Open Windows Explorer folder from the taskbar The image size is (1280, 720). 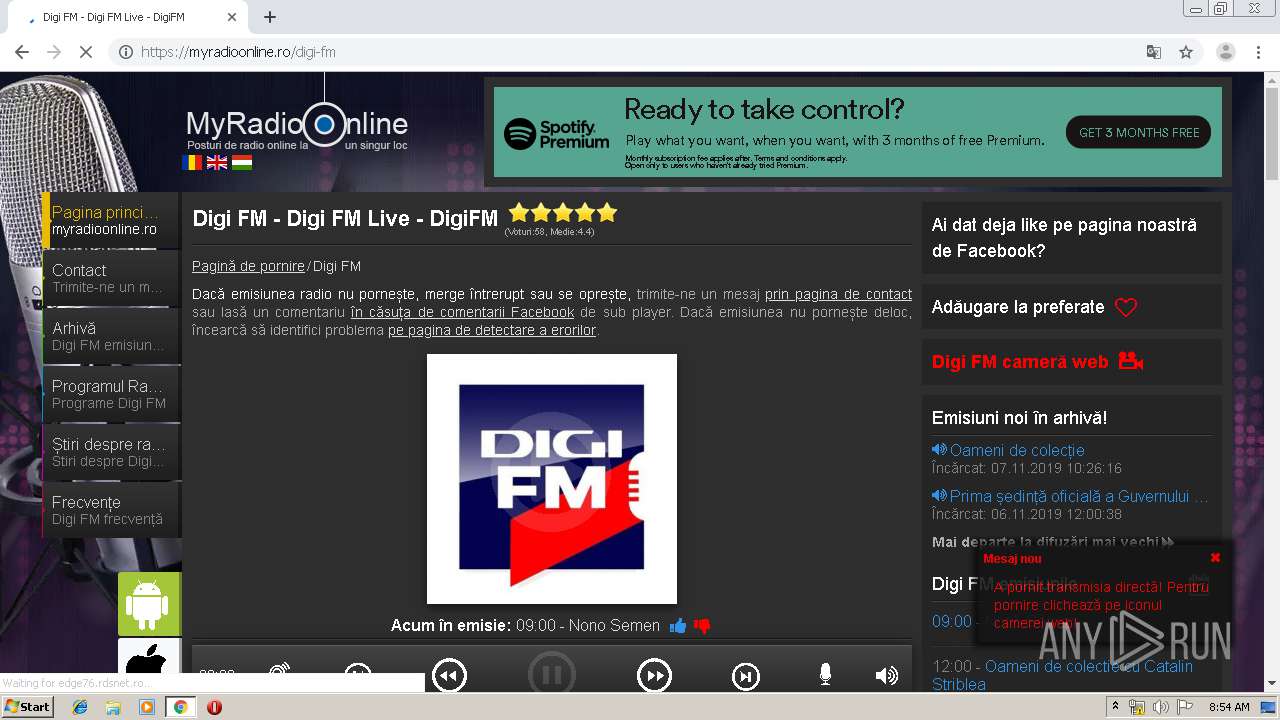(x=113, y=707)
